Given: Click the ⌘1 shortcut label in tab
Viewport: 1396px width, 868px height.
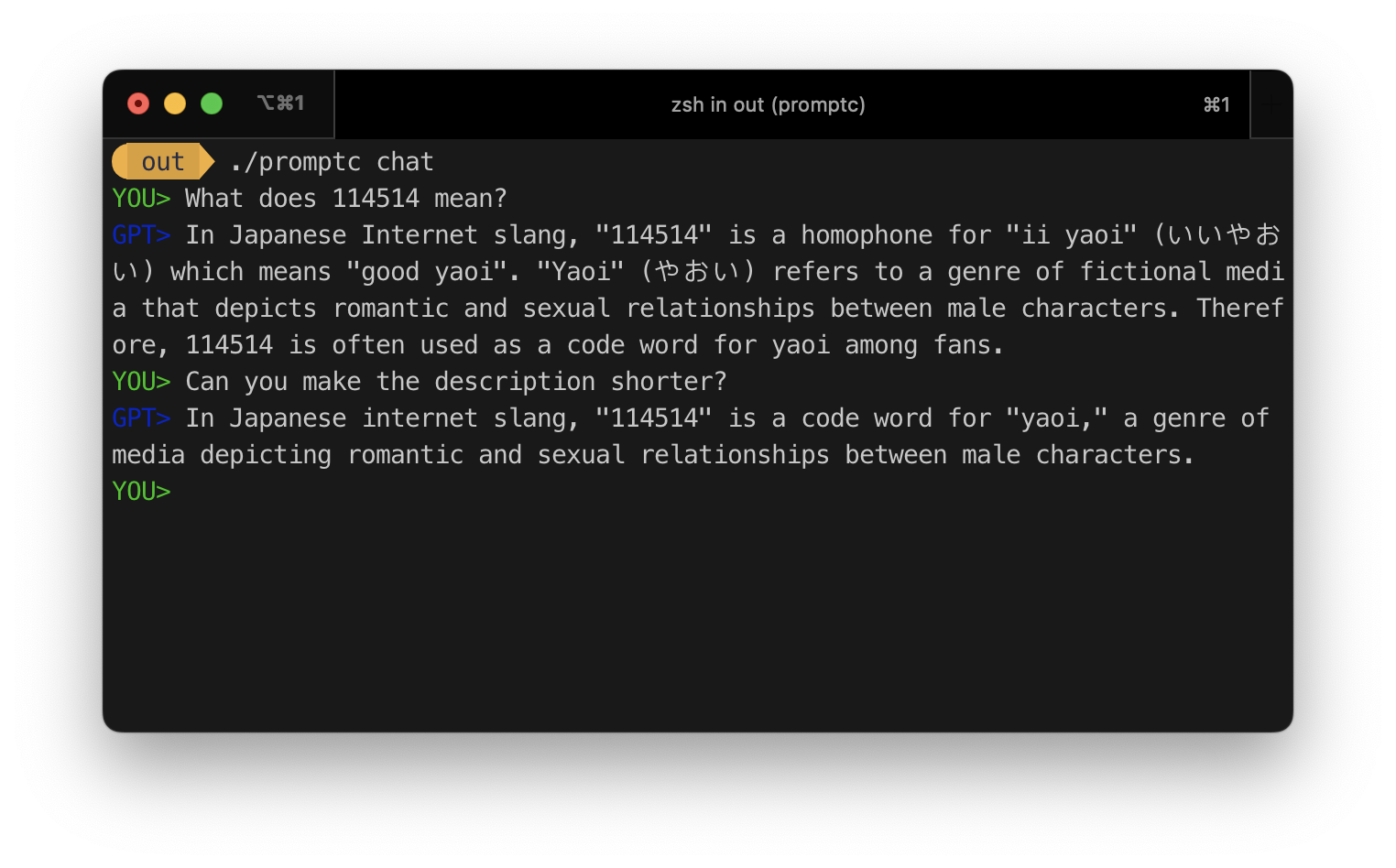Looking at the screenshot, I should click(x=1216, y=104).
